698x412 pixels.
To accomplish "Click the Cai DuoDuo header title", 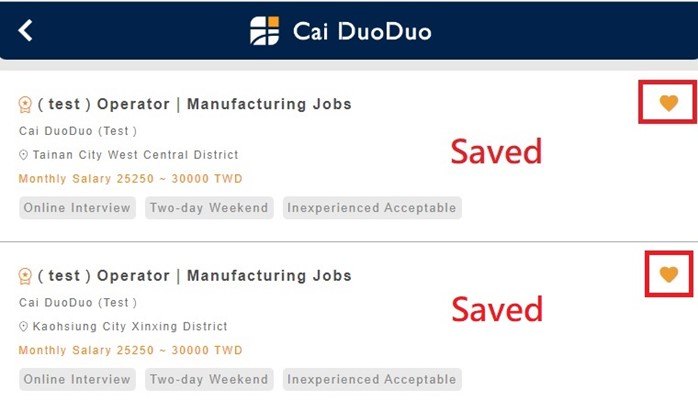I will tap(362, 31).
